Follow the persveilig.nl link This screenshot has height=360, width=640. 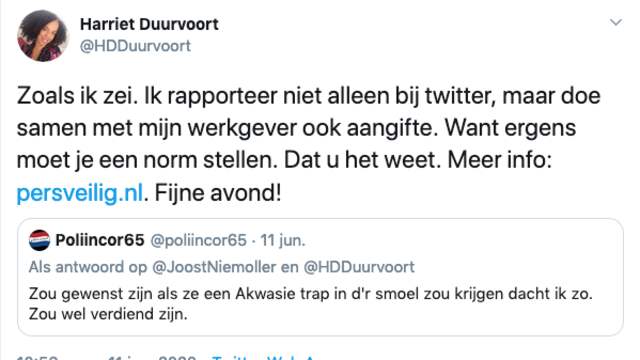tap(80, 193)
